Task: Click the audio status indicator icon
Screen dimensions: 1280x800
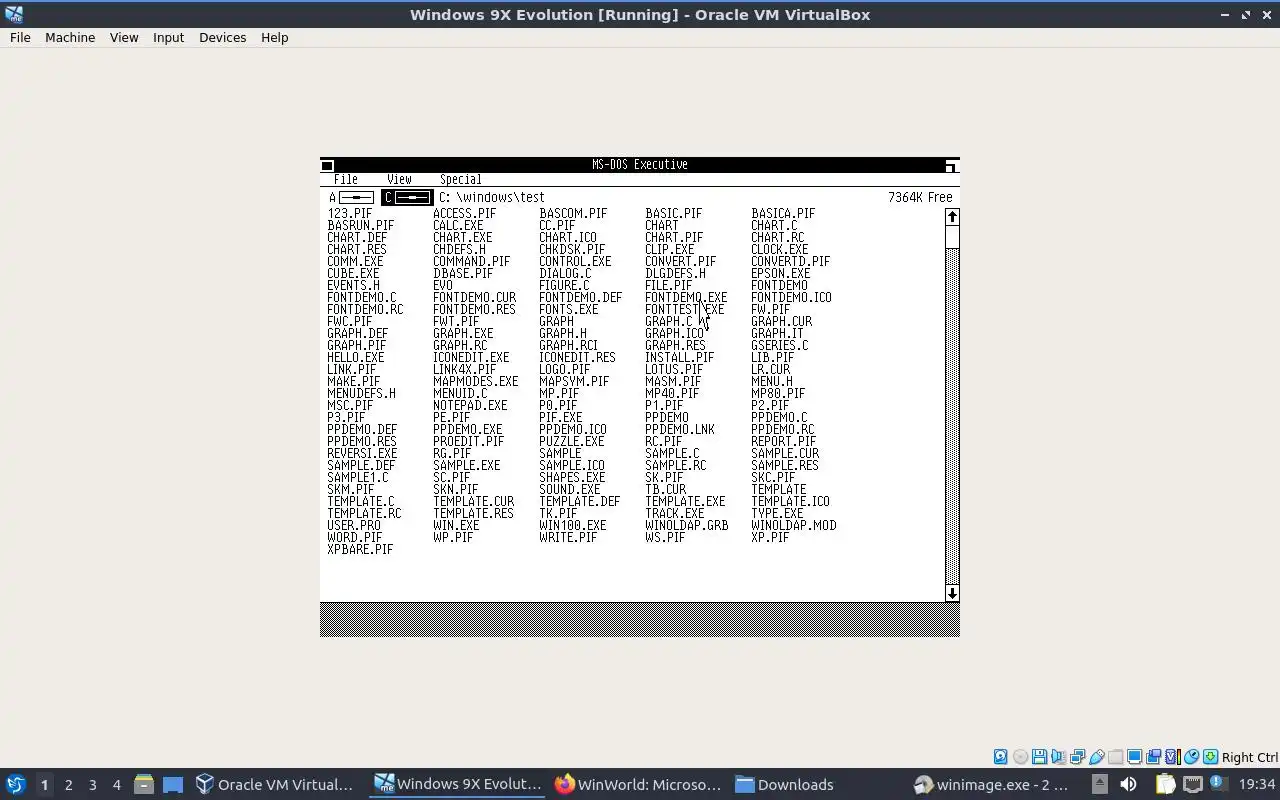Action: [x=1058, y=757]
